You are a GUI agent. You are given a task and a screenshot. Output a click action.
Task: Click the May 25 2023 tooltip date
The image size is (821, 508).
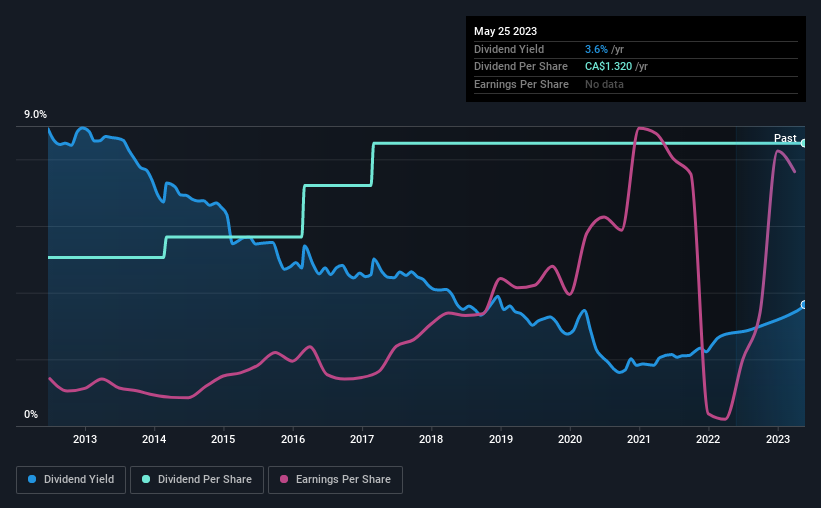pos(505,31)
